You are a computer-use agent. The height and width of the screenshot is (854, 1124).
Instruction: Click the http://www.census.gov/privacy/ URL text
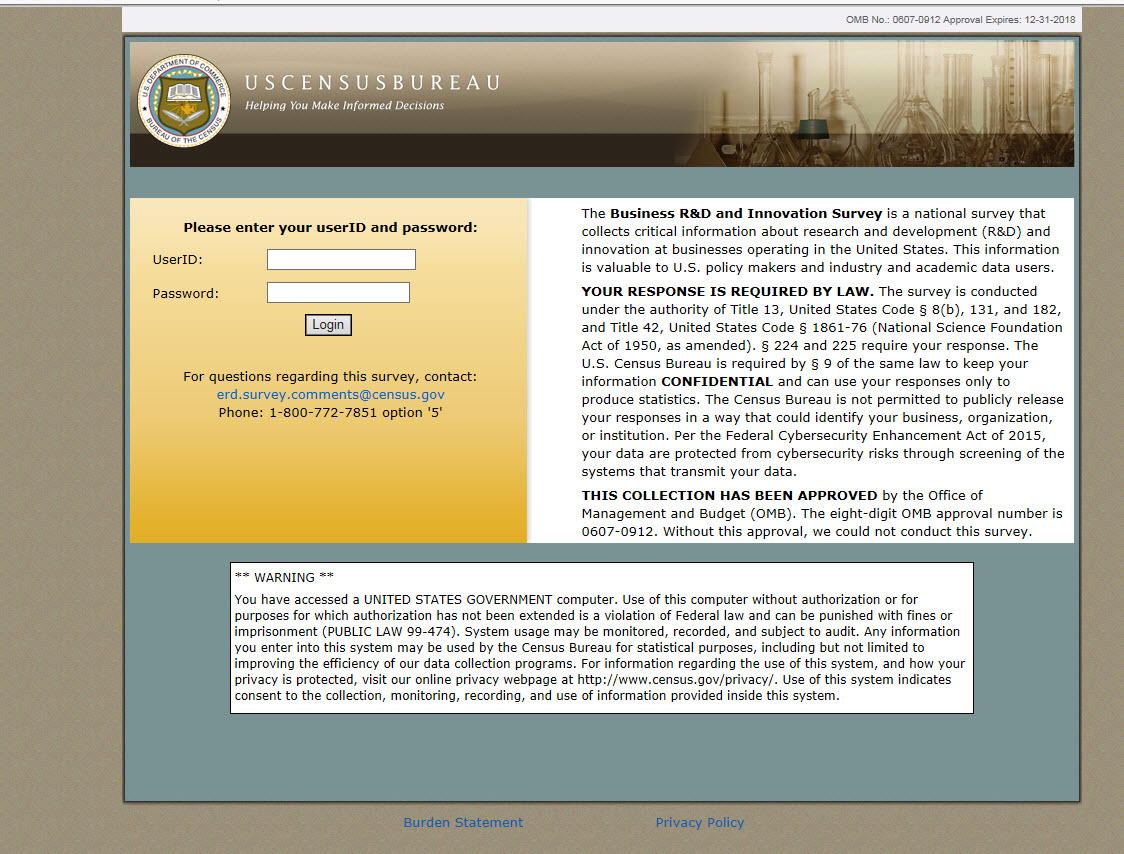pos(676,680)
